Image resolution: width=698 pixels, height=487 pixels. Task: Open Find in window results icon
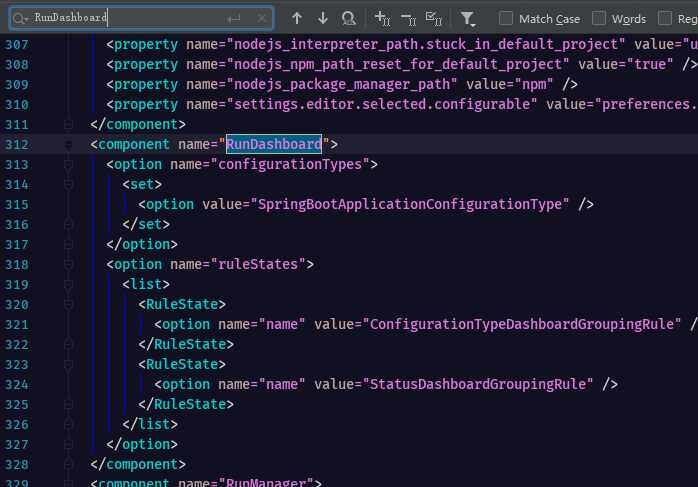click(x=349, y=18)
